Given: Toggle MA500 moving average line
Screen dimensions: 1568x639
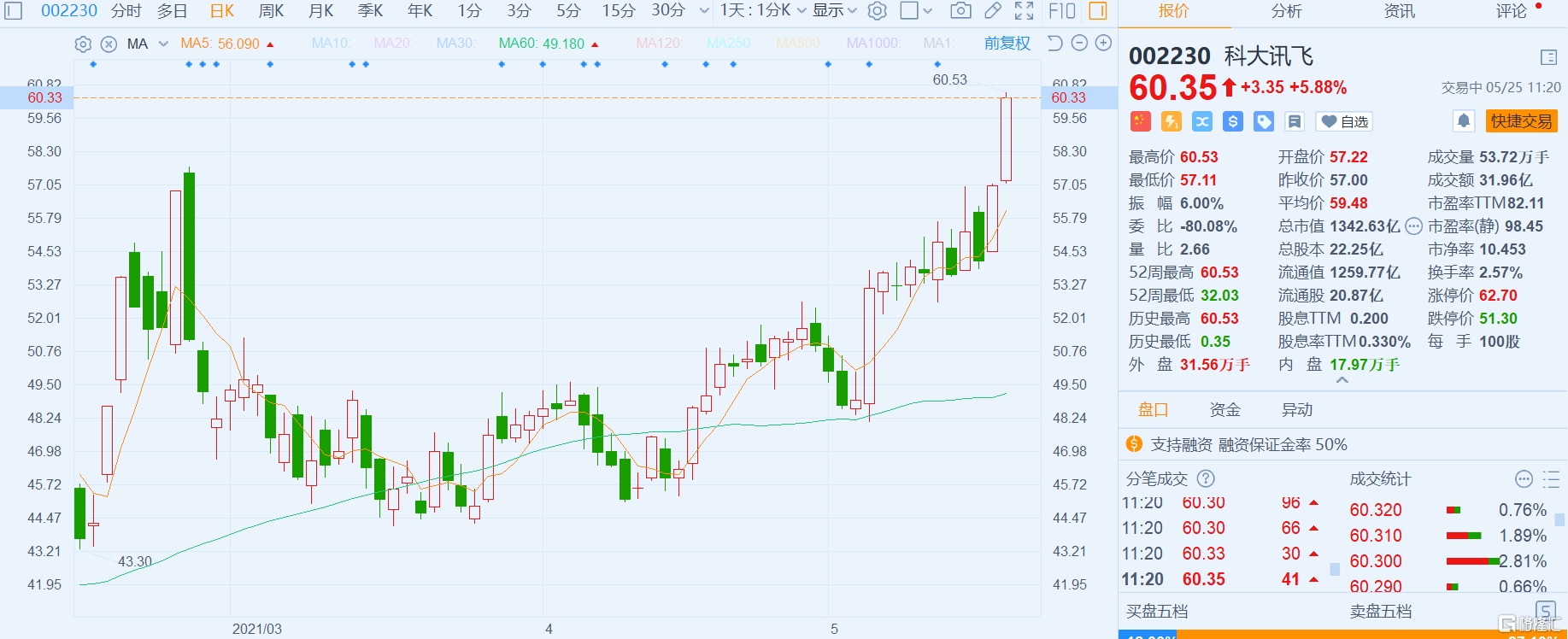Looking at the screenshot, I should click(799, 44).
